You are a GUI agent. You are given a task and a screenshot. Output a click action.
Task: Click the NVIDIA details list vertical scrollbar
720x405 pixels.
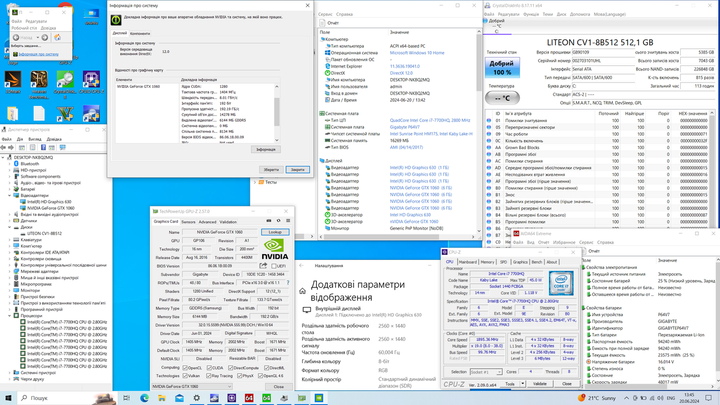277,112
